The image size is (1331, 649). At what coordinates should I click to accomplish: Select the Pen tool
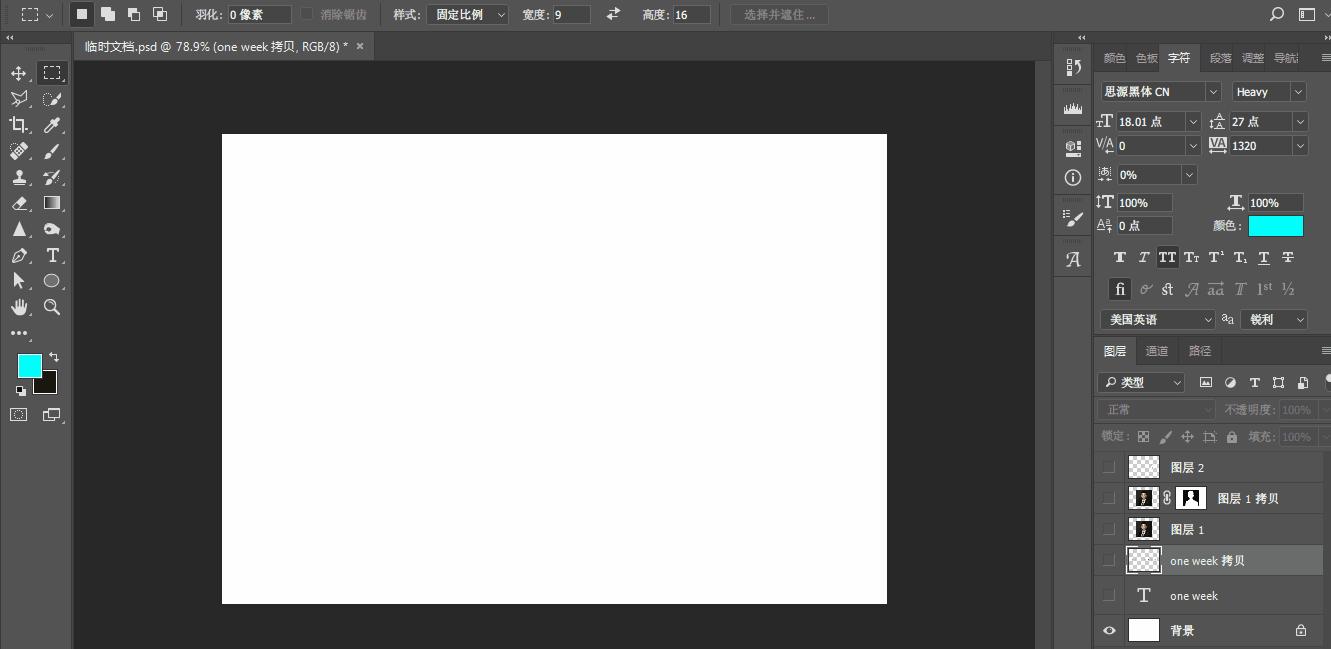(18, 255)
